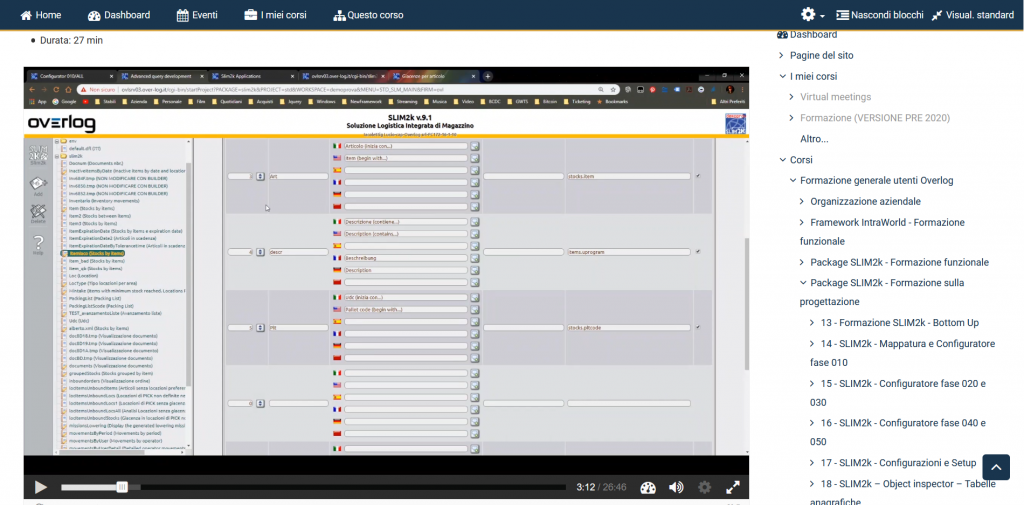The height and width of the screenshot is (505, 1024).
Task: Click stepper beside the descr field
Action: [260, 252]
